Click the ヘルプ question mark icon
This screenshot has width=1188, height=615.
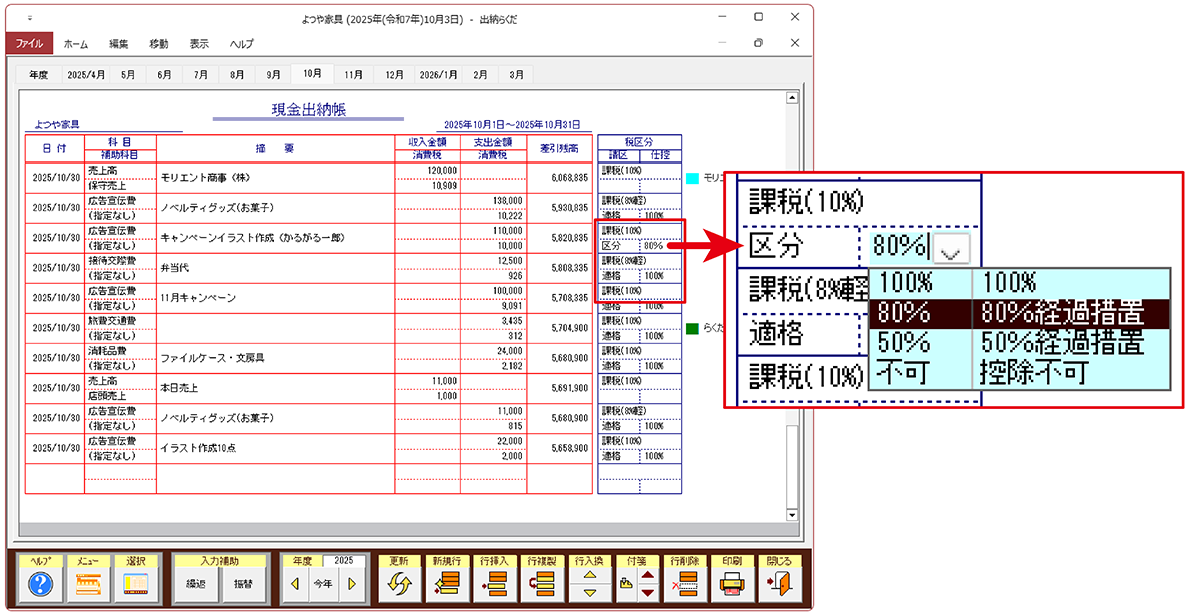[x=41, y=584]
